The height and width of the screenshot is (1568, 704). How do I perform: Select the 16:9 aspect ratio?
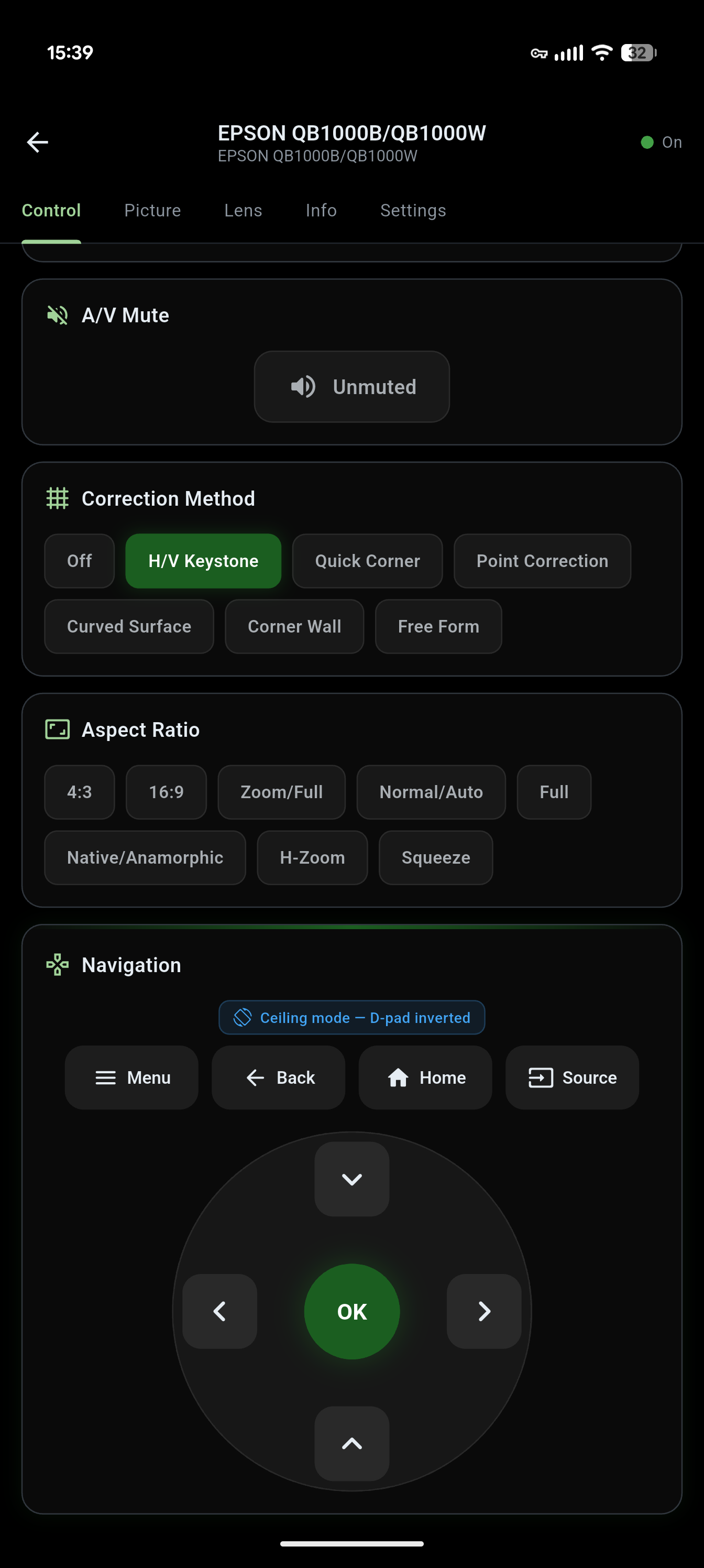tap(166, 792)
